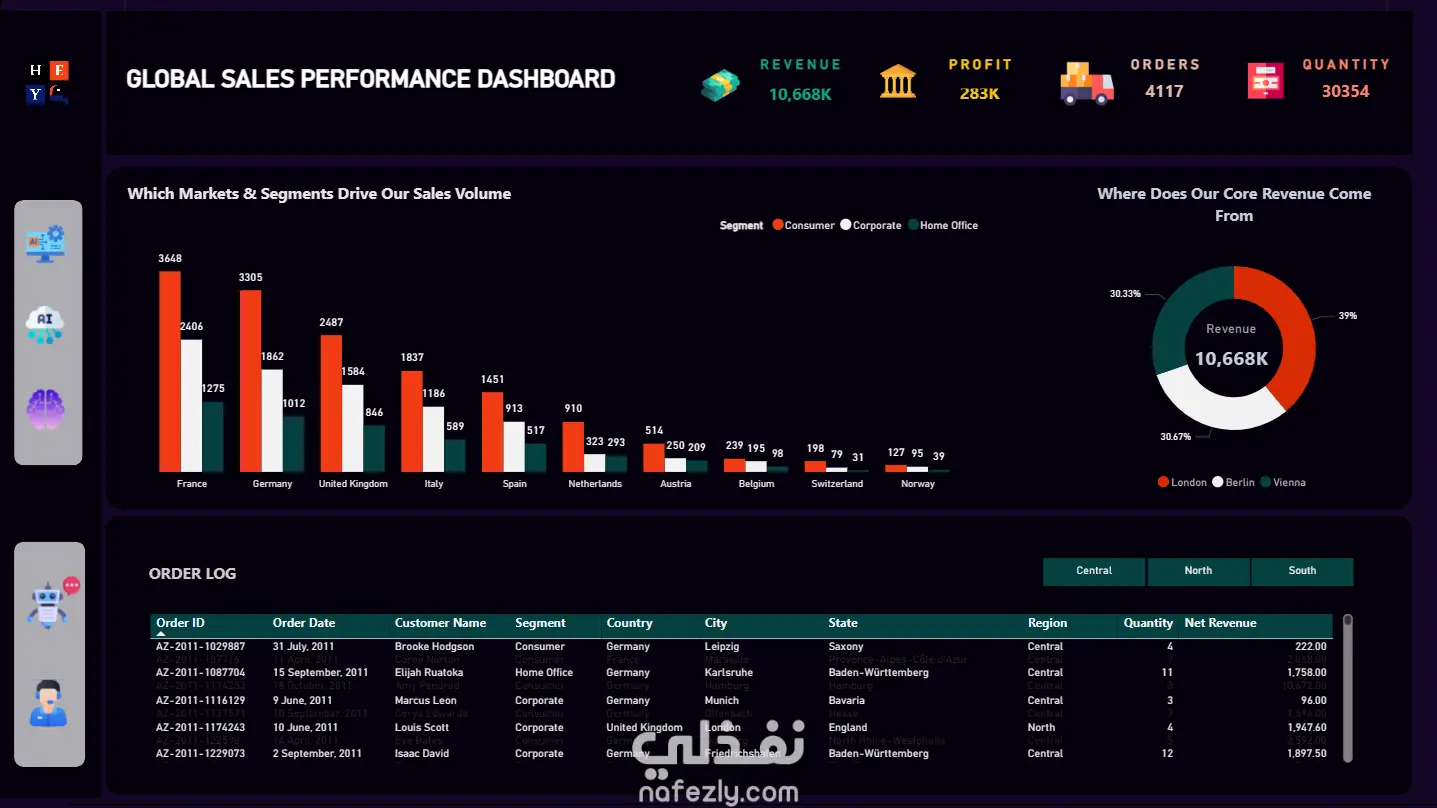Click the Orders 4117 card value
Viewport: 1437px width, 808px height.
pyautogui.click(x=1164, y=92)
